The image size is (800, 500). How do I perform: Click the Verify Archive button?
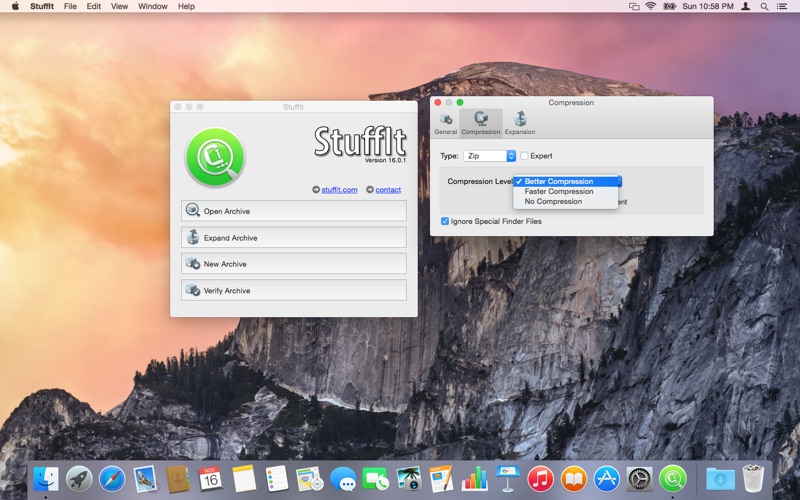click(x=294, y=290)
